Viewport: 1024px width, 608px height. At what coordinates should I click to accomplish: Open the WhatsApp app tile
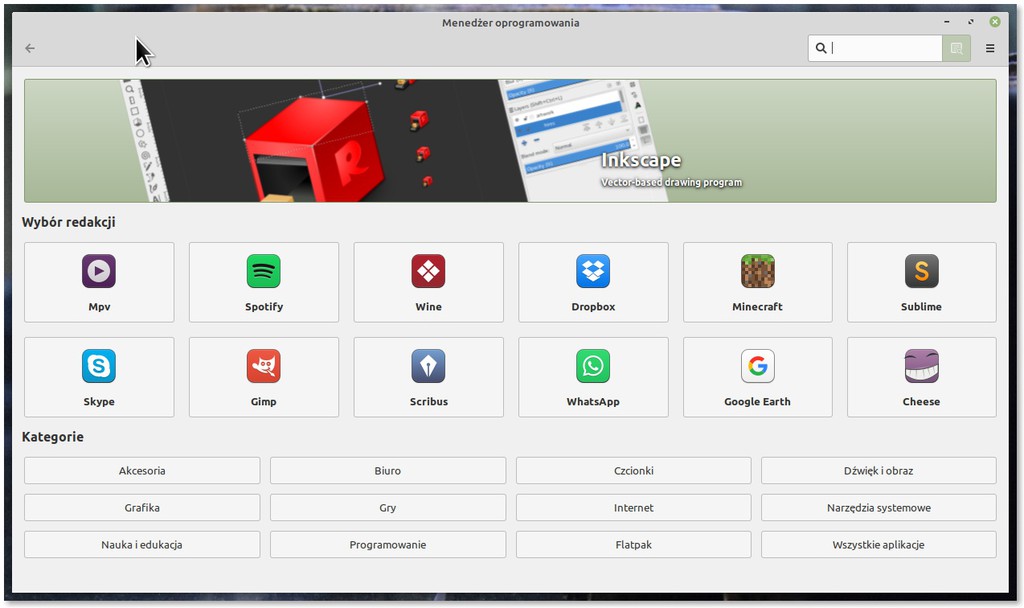click(593, 377)
